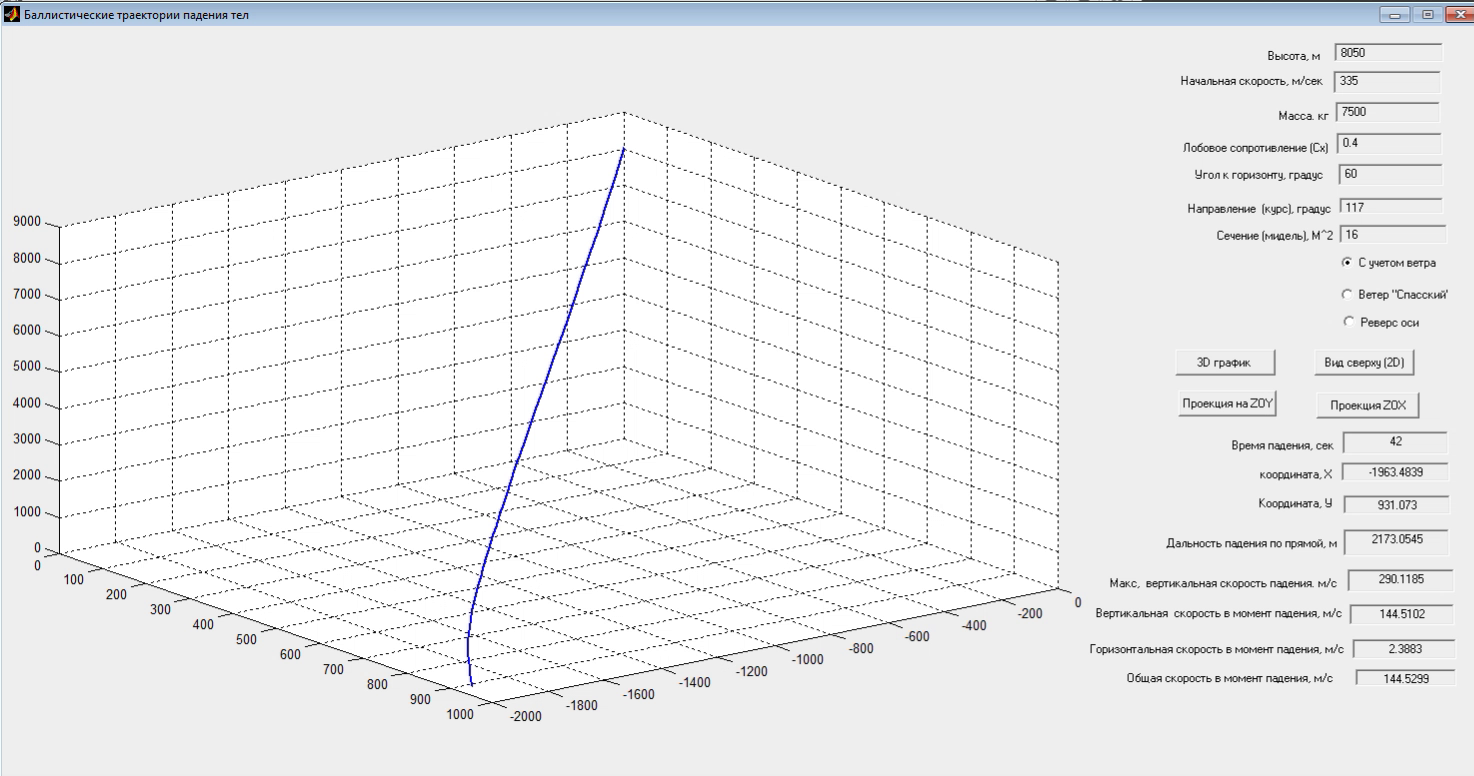The height and width of the screenshot is (776, 1474).
Task: Edit the angle to horizon field showing 60
Action: (1390, 174)
